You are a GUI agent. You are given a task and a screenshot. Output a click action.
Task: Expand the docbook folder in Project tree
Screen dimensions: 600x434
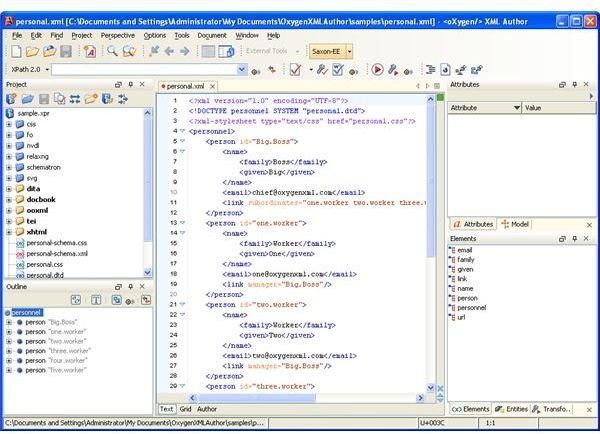point(9,199)
